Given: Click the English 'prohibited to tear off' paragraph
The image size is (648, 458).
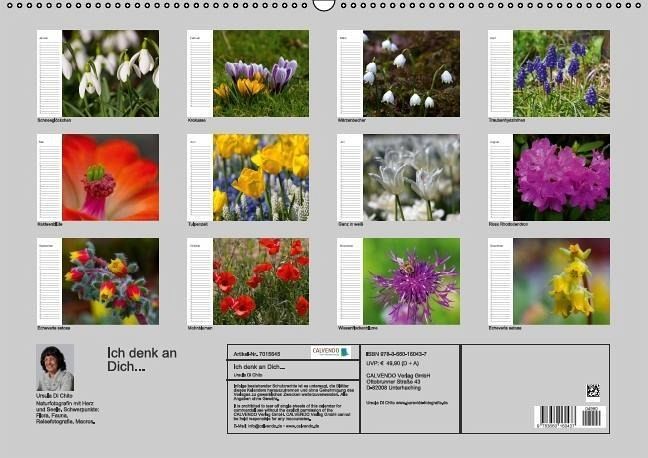Looking at the screenshot, I should point(292,412).
